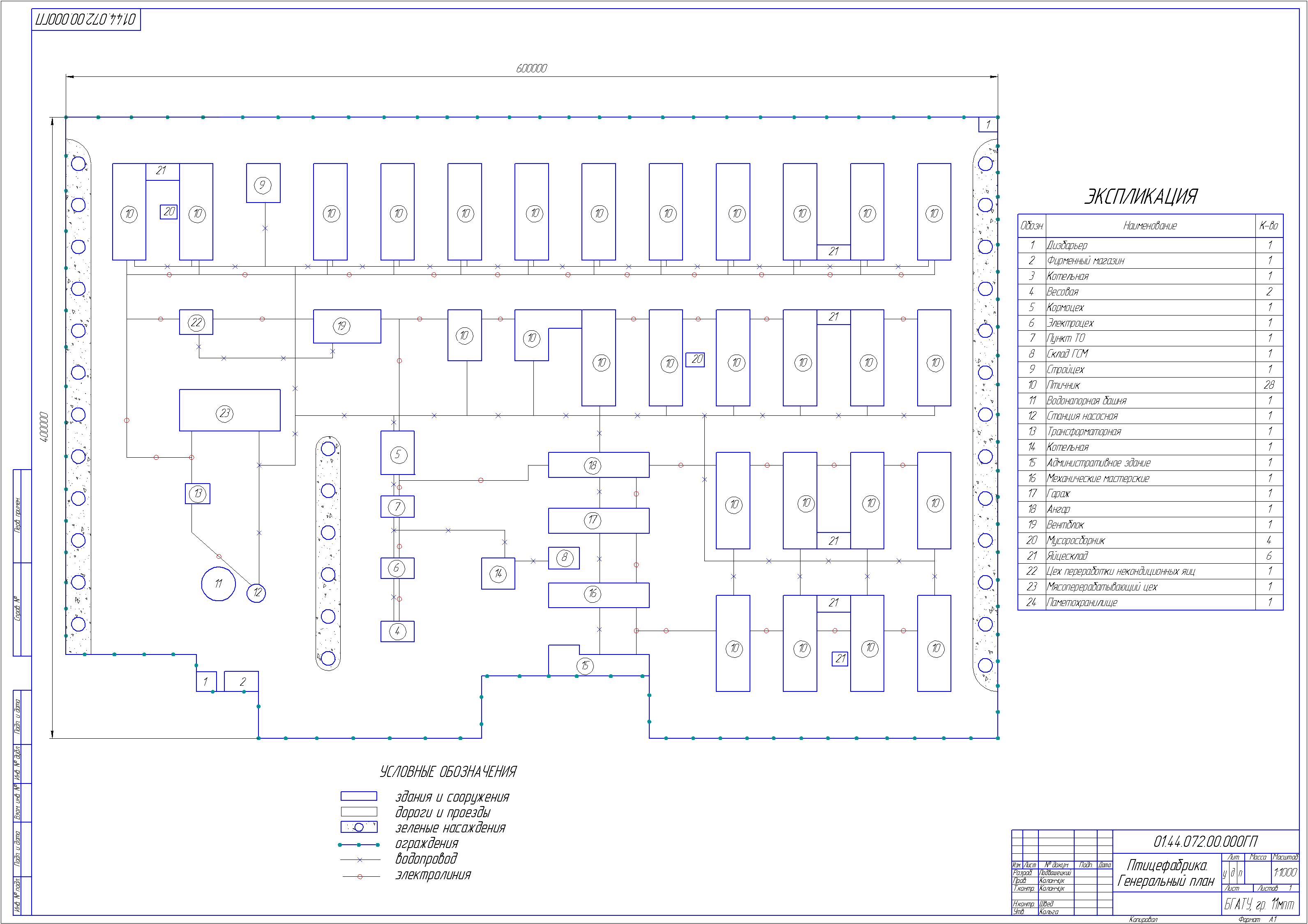
Task: Click the water tower circle 11
Action: [218, 584]
